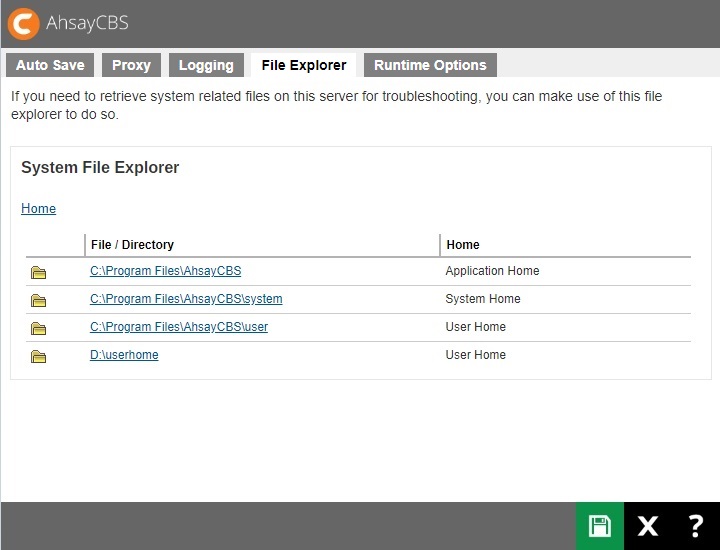Click folder icon next to D:\userhome
This screenshot has height=550, width=720.
point(39,356)
